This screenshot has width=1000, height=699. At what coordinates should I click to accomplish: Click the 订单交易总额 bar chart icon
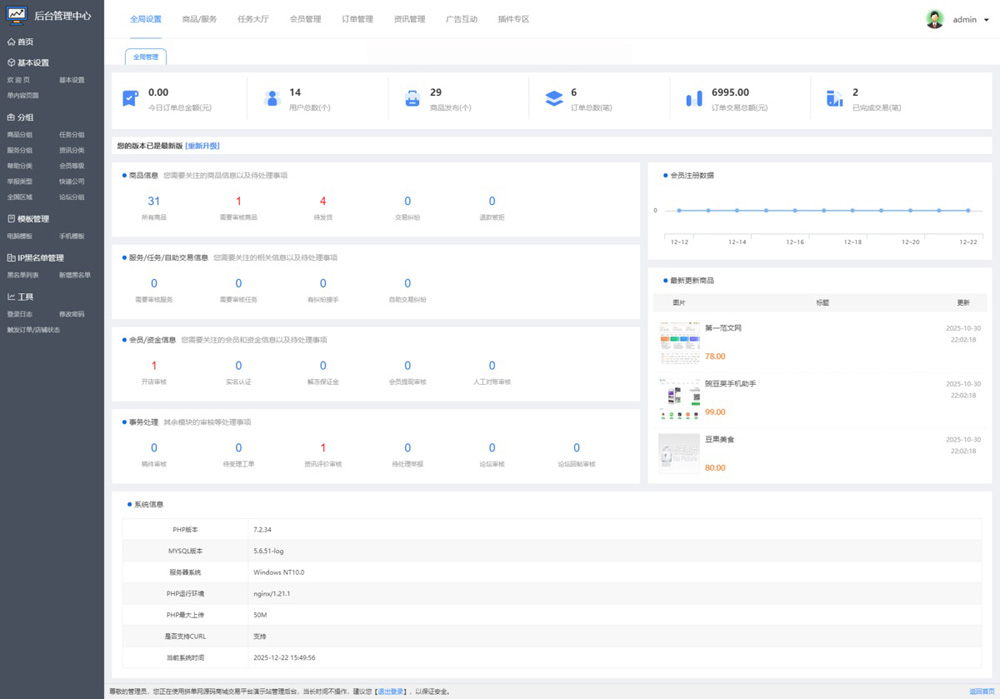tap(694, 98)
